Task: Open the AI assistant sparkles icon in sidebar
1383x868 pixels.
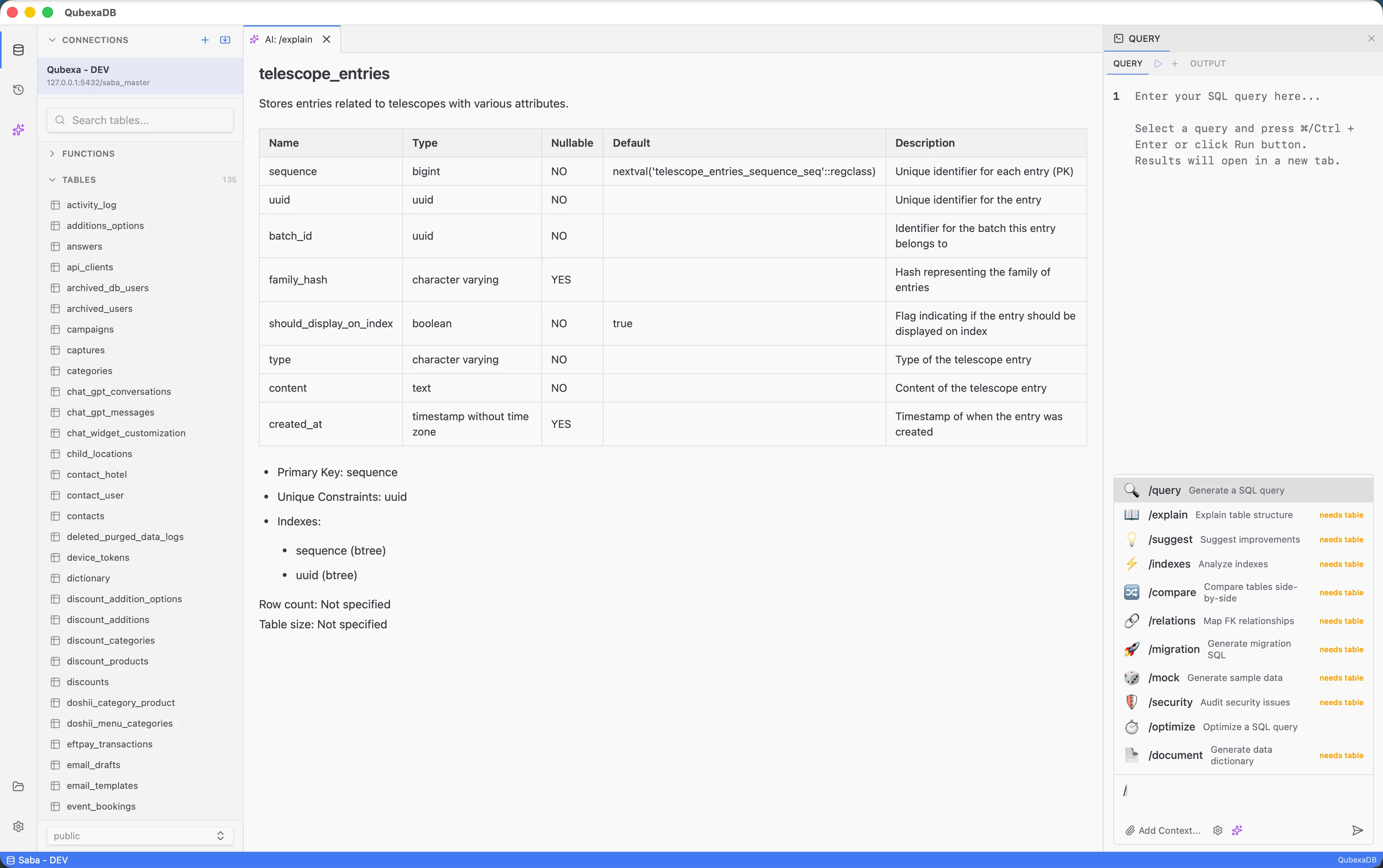Action: 18,130
